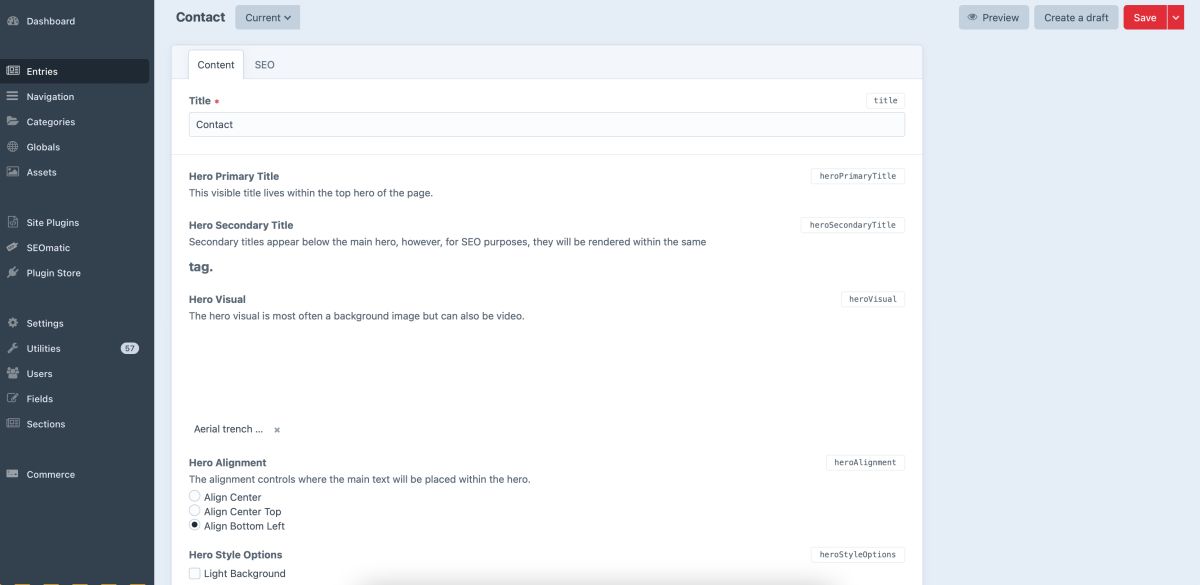
Task: Click the Categories folder icon
Action: point(13,121)
